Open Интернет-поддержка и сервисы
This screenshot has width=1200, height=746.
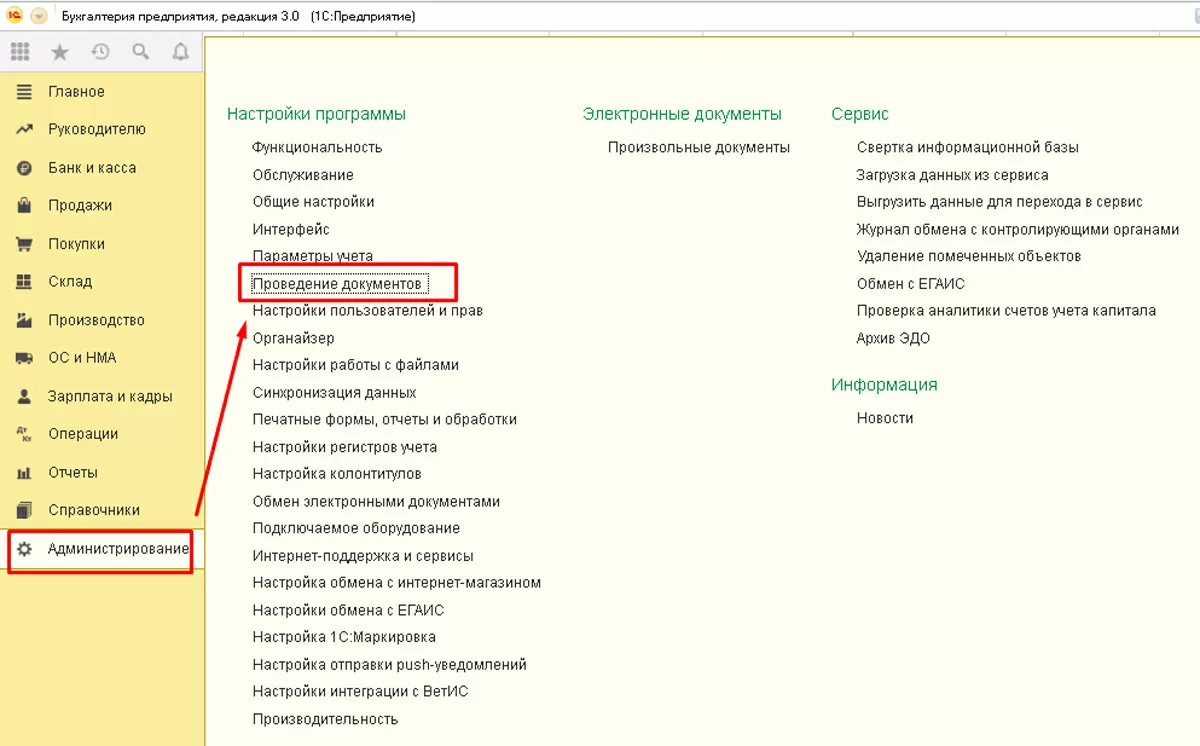click(363, 556)
